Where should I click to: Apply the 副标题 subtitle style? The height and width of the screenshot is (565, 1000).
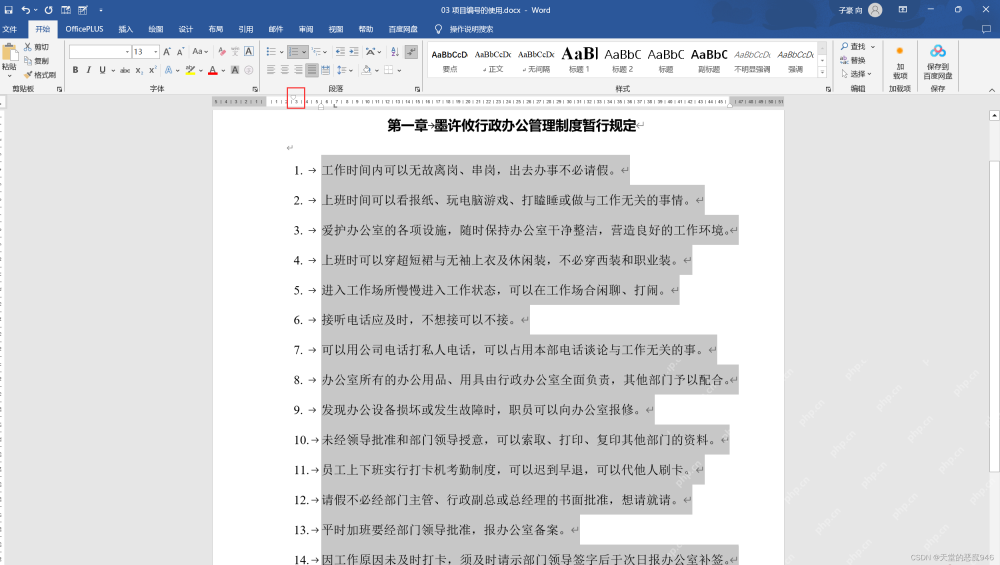click(709, 60)
